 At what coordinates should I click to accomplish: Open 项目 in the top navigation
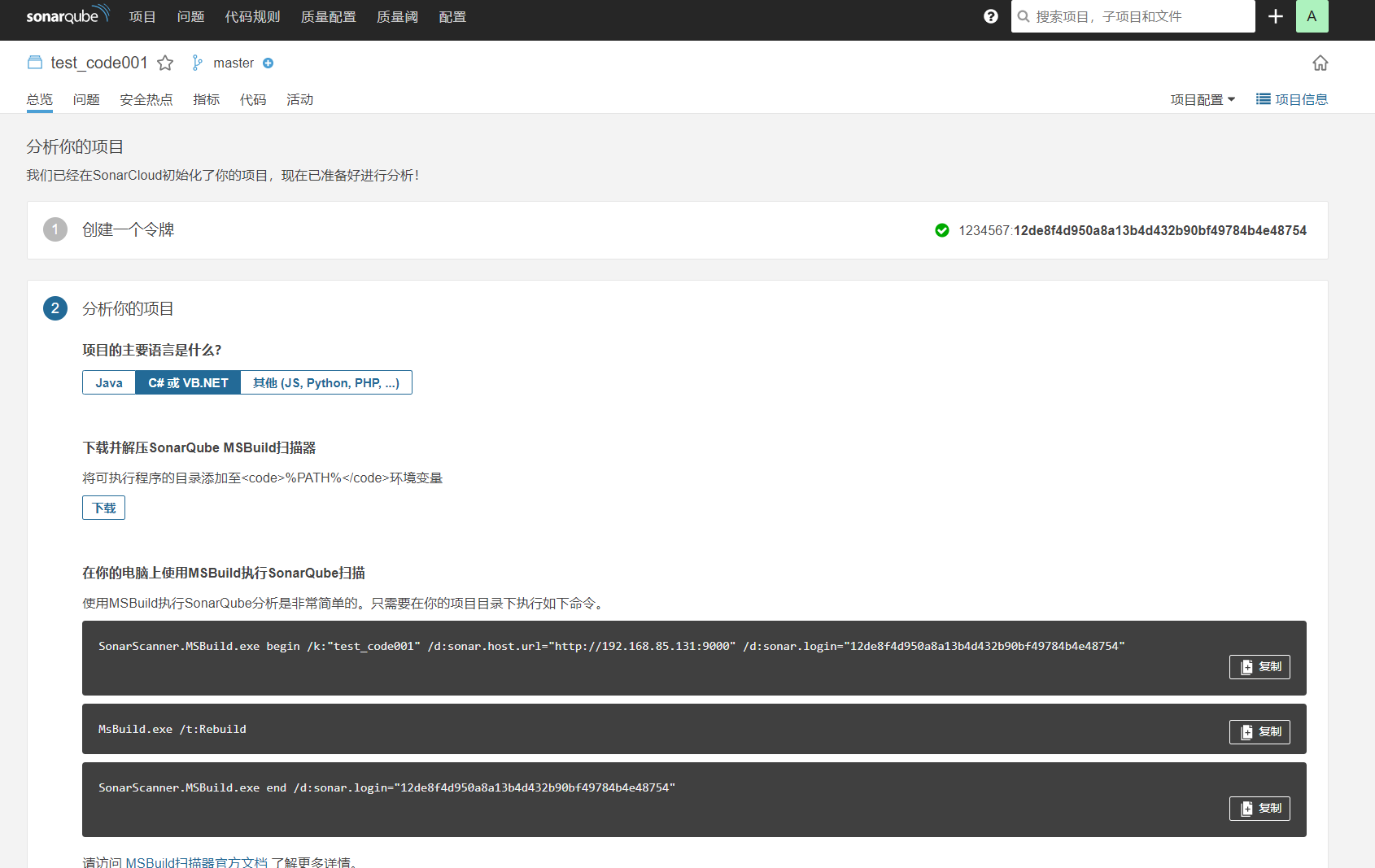(142, 16)
